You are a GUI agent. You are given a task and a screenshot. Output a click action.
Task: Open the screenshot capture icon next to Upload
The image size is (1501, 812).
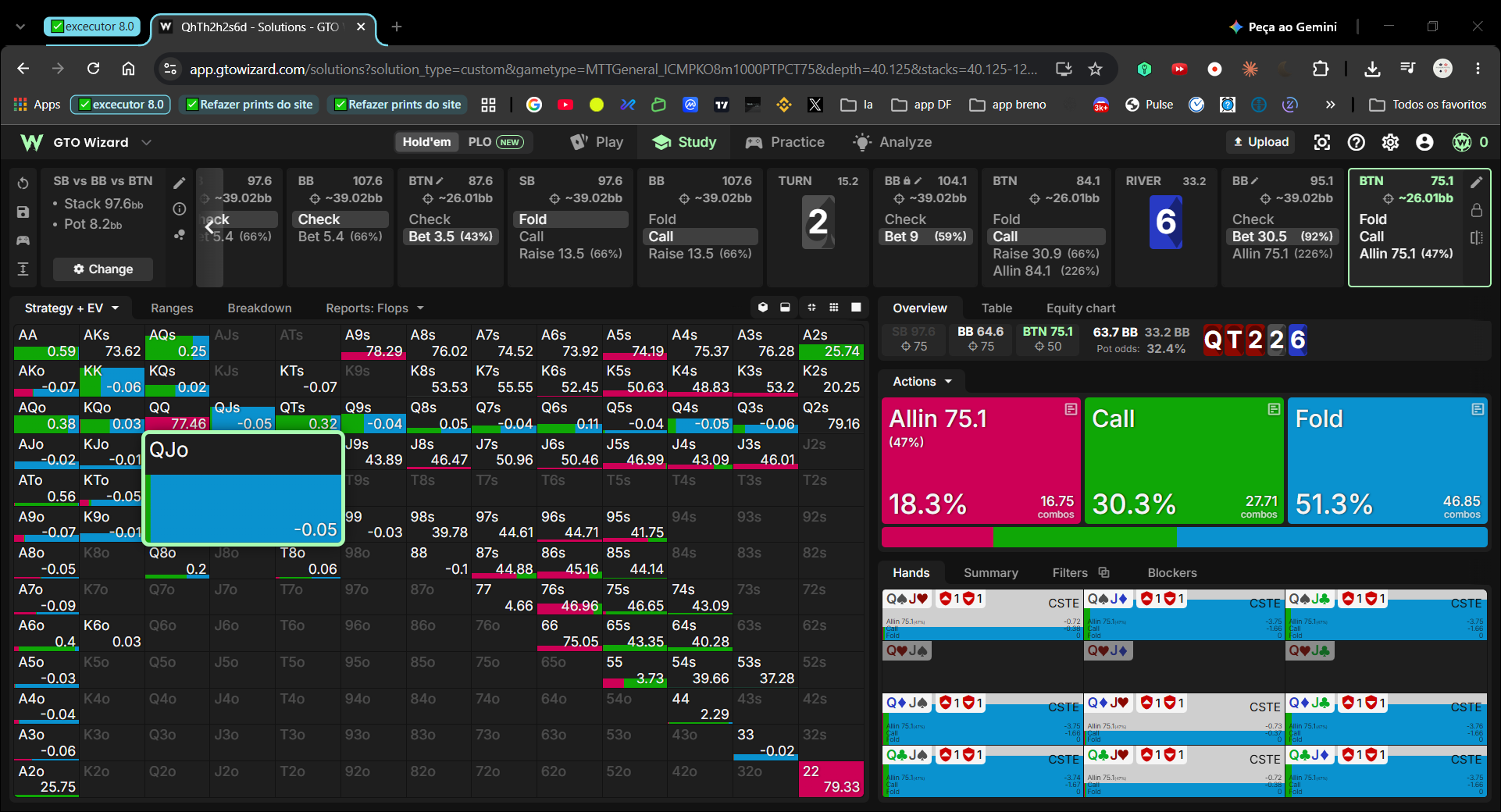tap(1322, 142)
